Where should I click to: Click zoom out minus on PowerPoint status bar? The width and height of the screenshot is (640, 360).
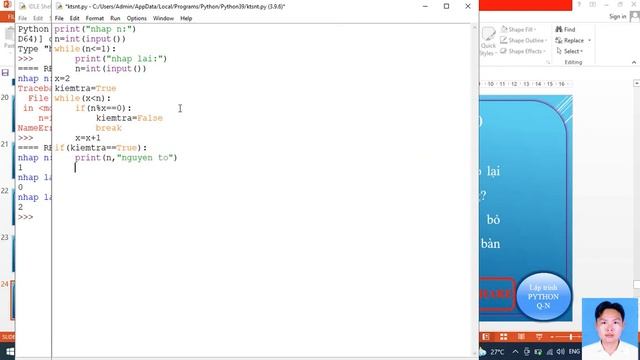[x=552, y=337]
